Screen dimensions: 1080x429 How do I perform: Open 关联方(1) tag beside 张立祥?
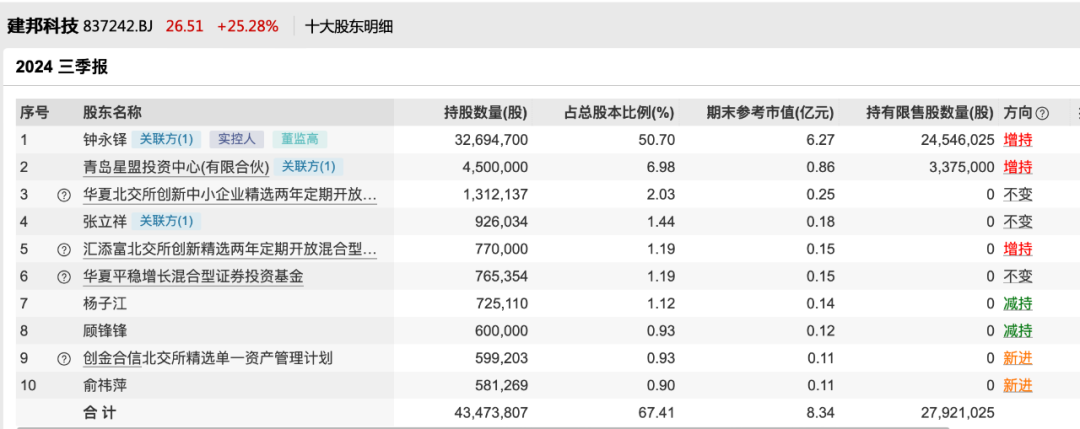coord(166,222)
